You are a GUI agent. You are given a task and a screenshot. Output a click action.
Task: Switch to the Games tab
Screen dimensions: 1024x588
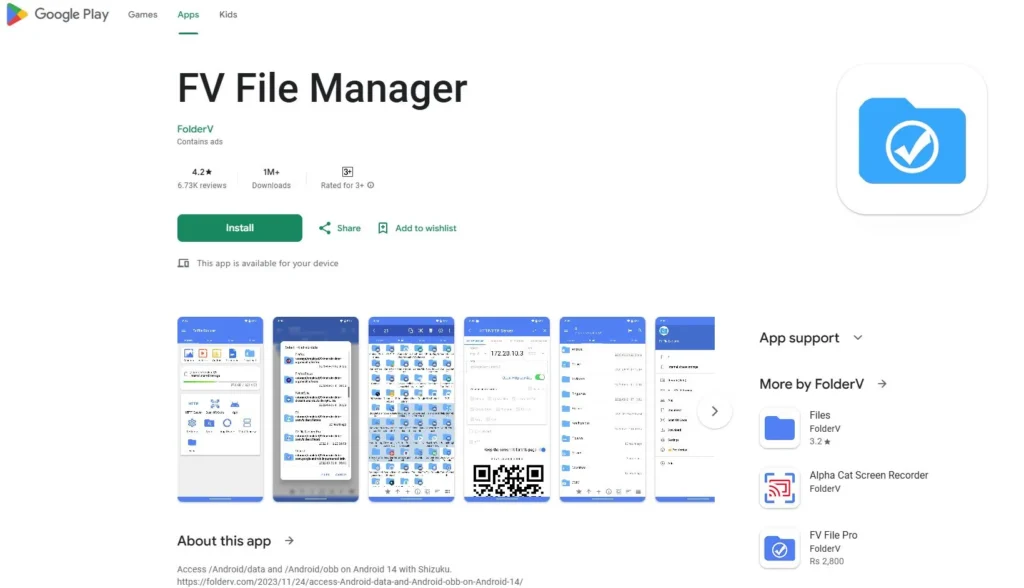142,14
